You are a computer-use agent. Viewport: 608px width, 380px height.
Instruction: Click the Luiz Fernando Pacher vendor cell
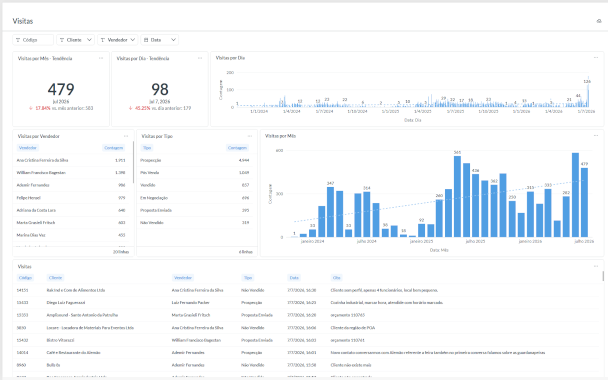[x=190, y=302]
